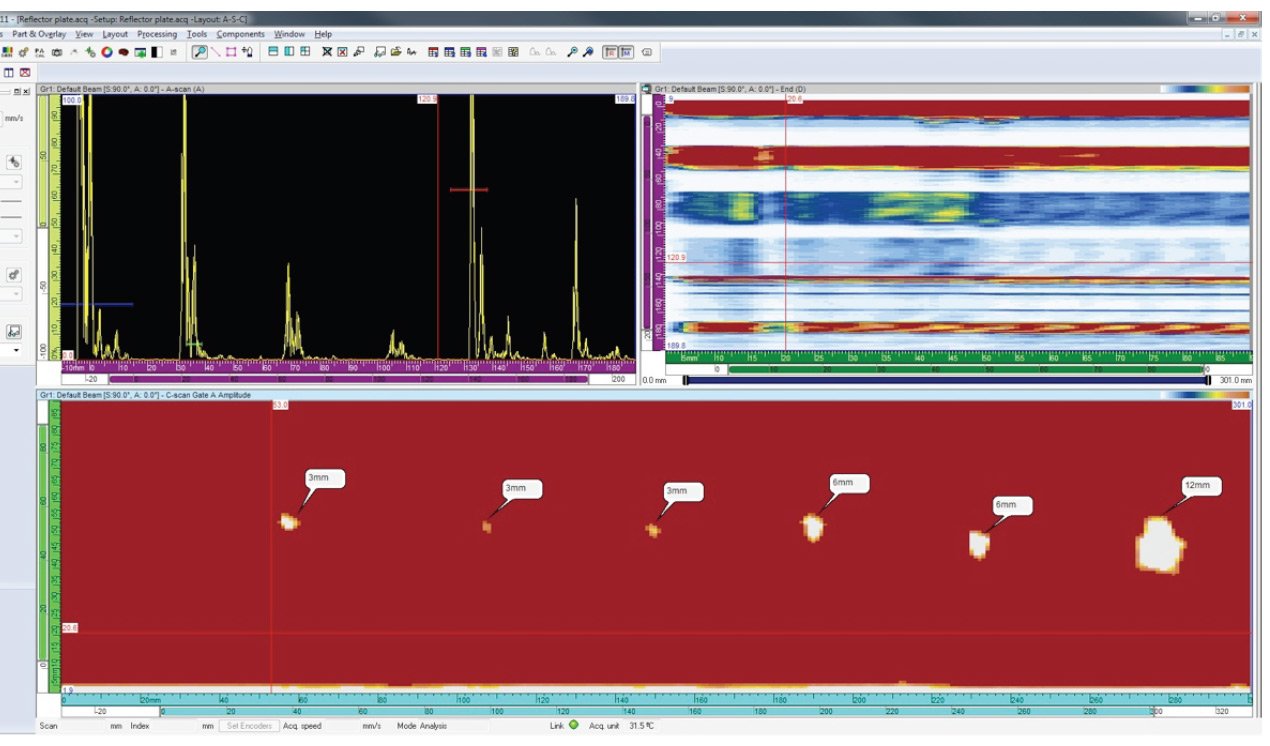Click the black X toolbar icon
Viewport: 1270px width, 746px height.
point(326,51)
